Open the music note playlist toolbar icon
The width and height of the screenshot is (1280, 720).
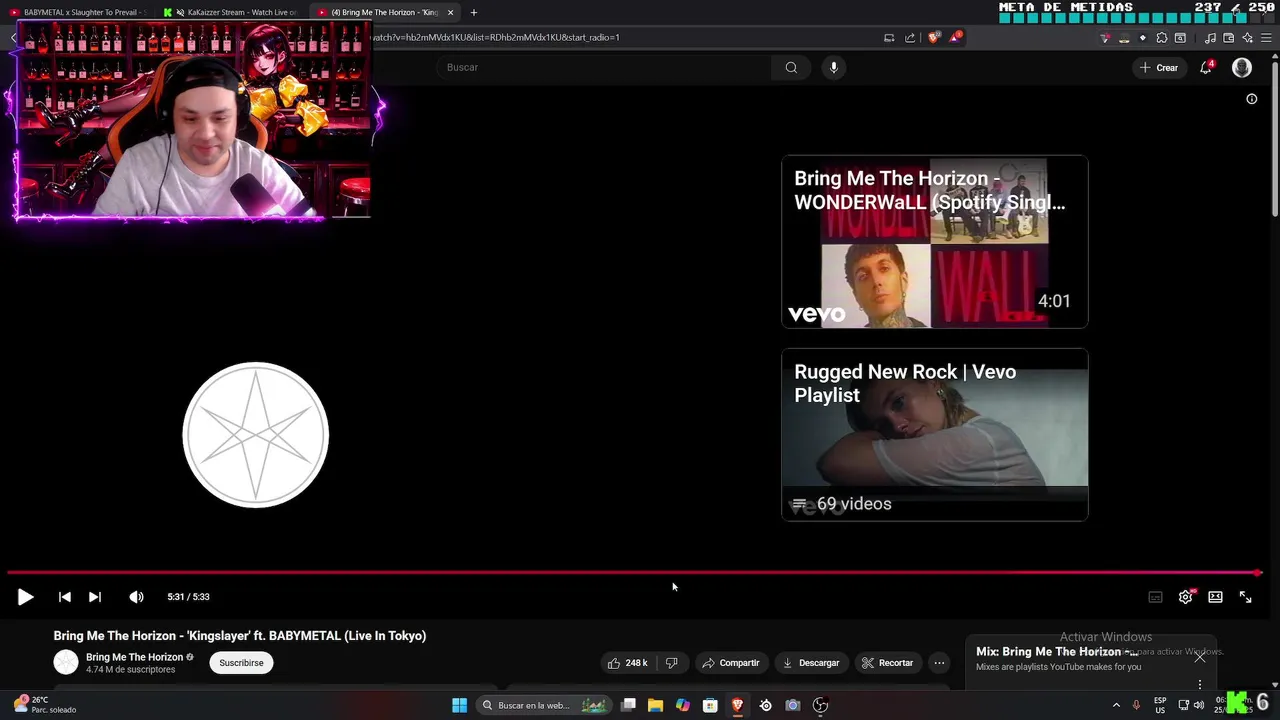pyautogui.click(x=1210, y=38)
